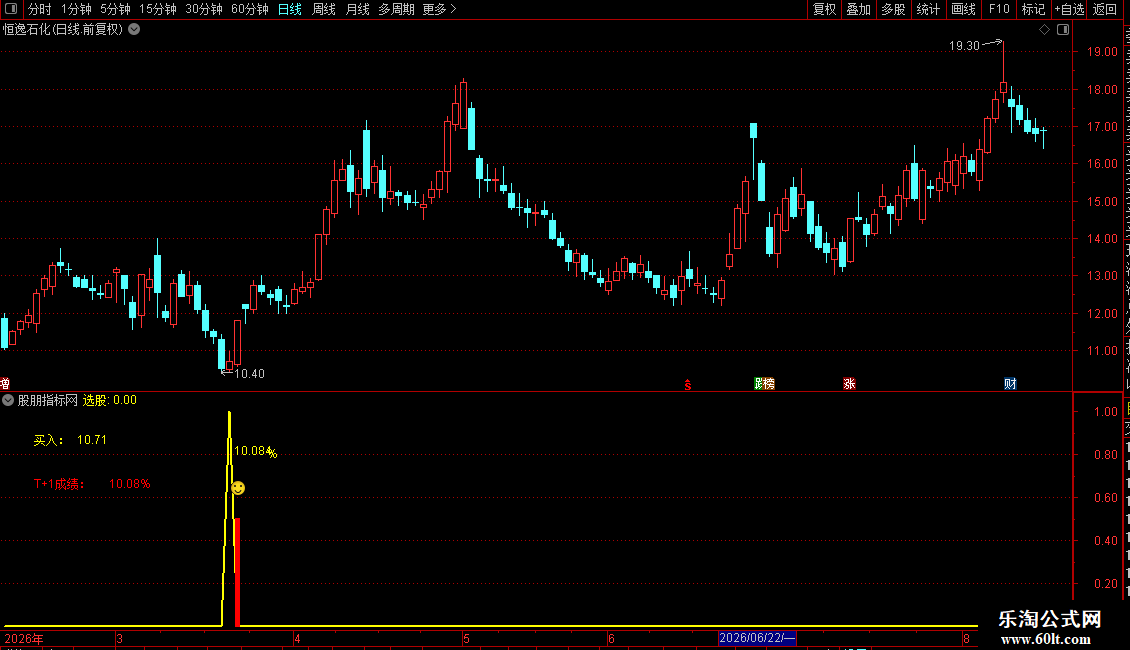Select the 1分钟 period tab
The width and height of the screenshot is (1130, 650).
click(x=76, y=9)
